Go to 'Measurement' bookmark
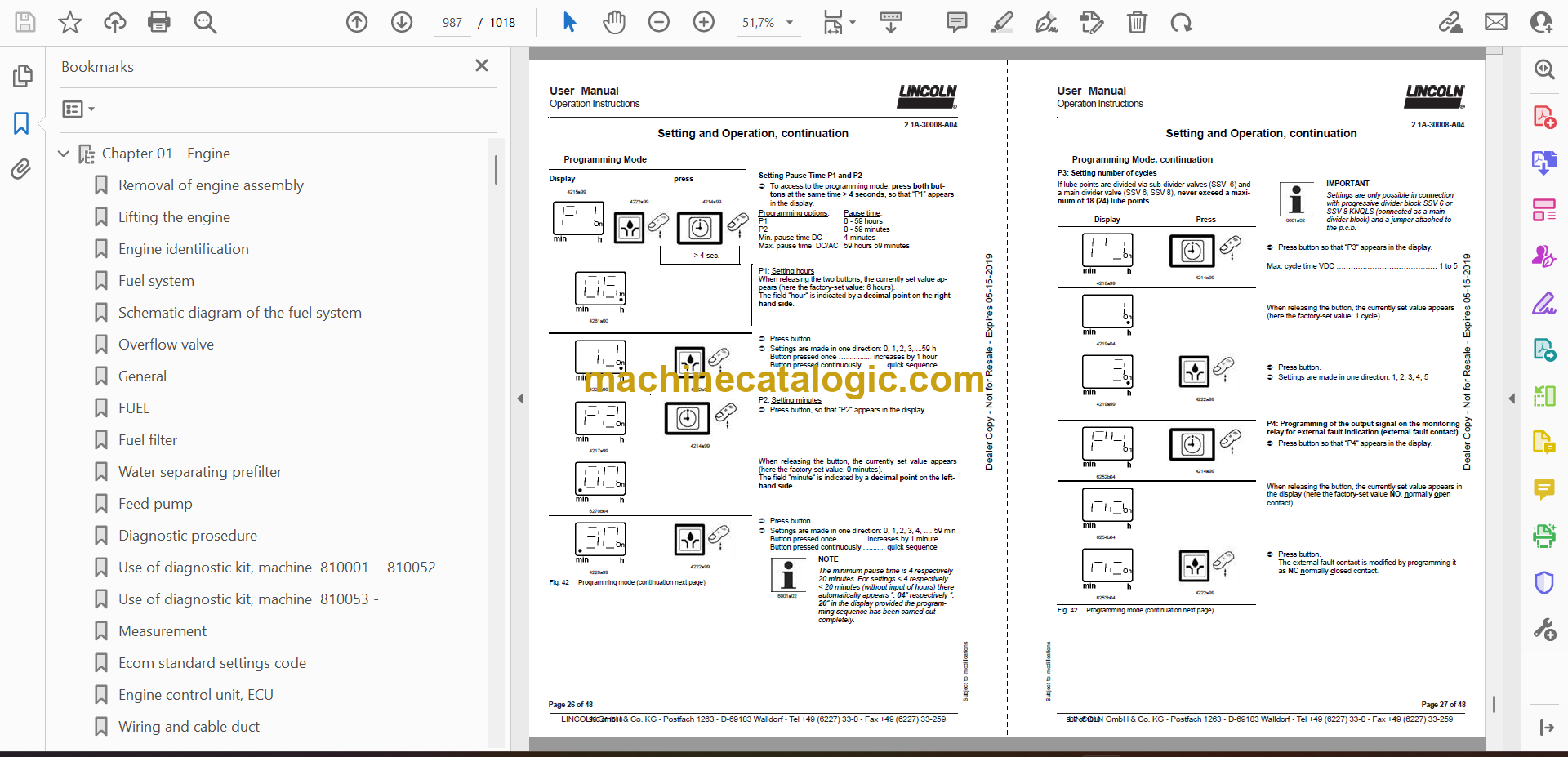This screenshot has width=1568, height=757. (x=163, y=631)
